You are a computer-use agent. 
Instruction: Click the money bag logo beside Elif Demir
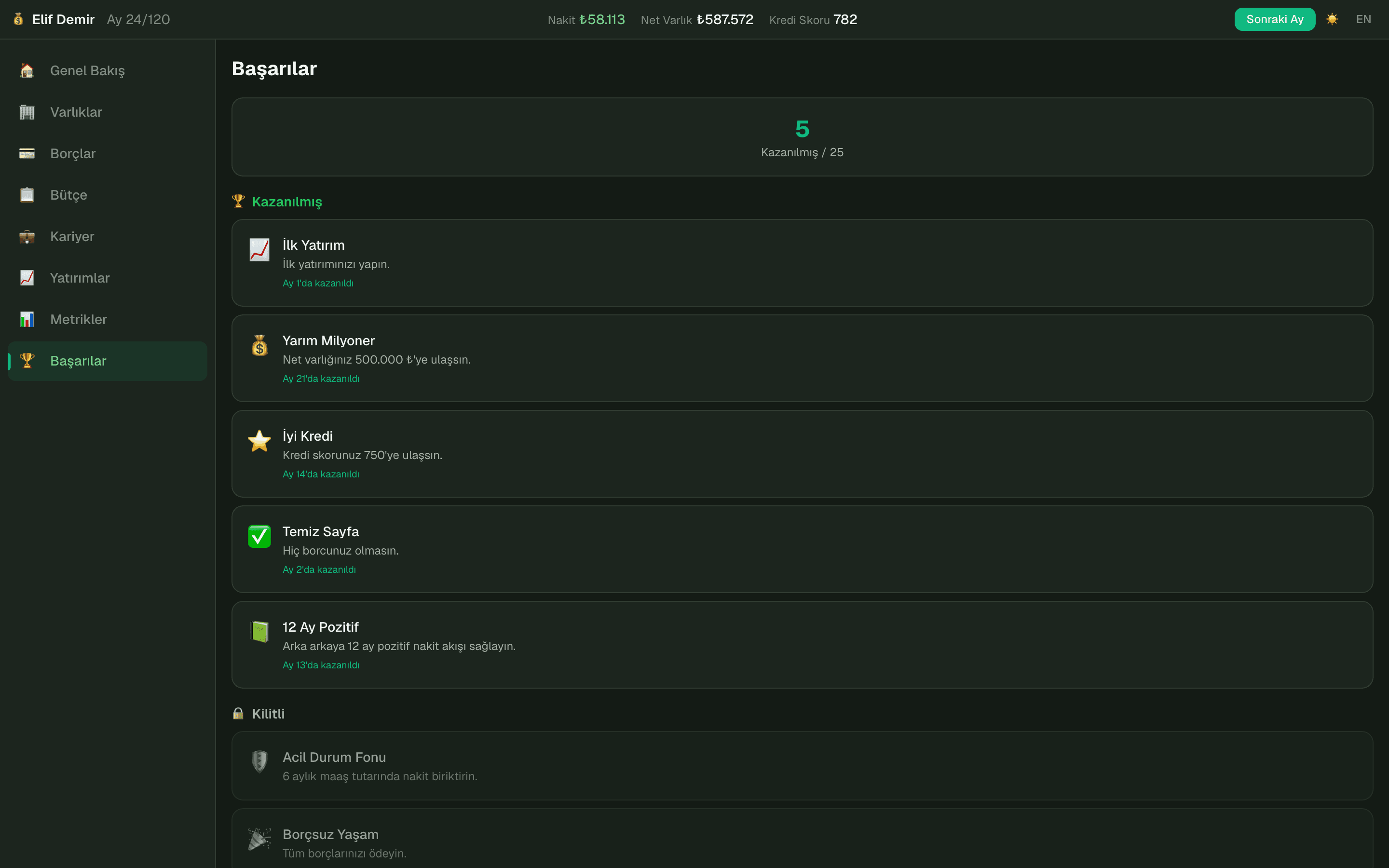point(18,19)
